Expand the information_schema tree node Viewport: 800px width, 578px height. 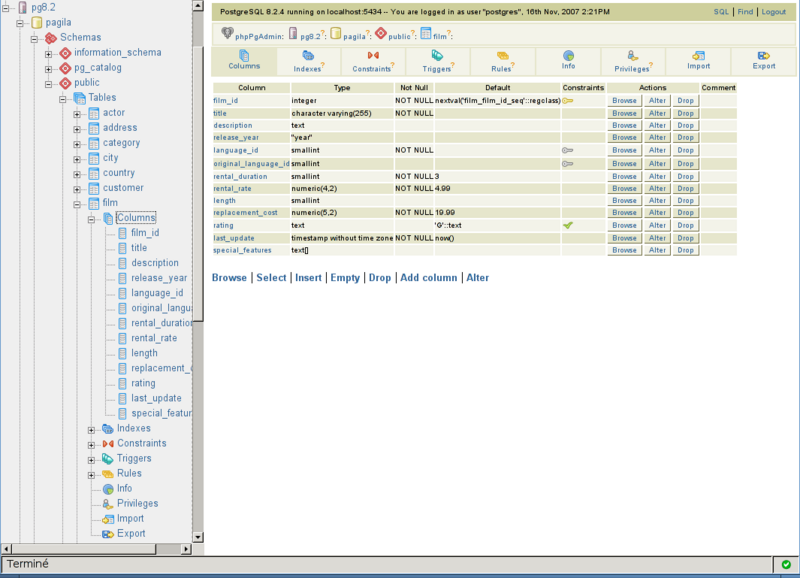[48, 53]
